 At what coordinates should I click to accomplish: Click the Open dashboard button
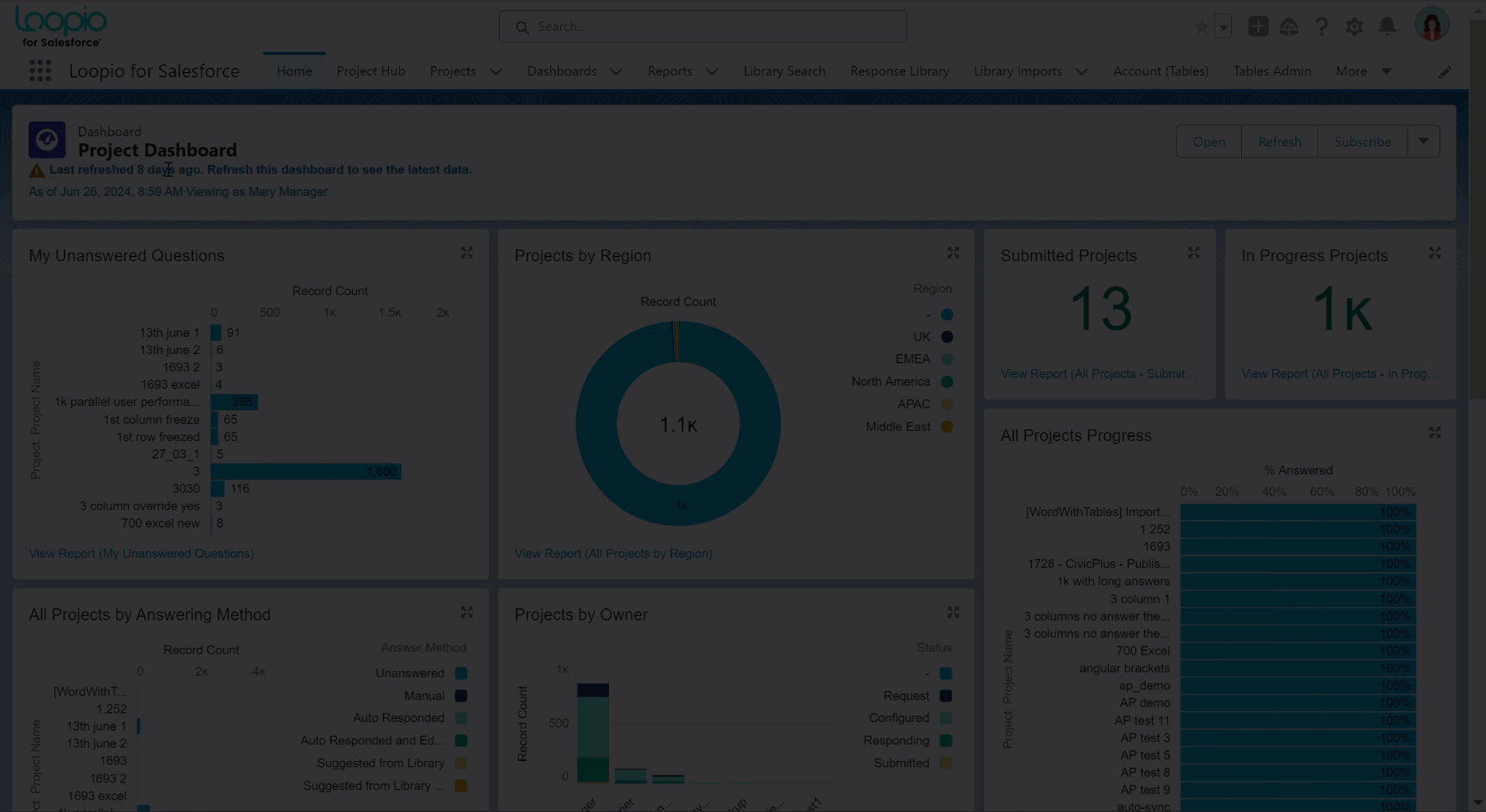click(1209, 142)
